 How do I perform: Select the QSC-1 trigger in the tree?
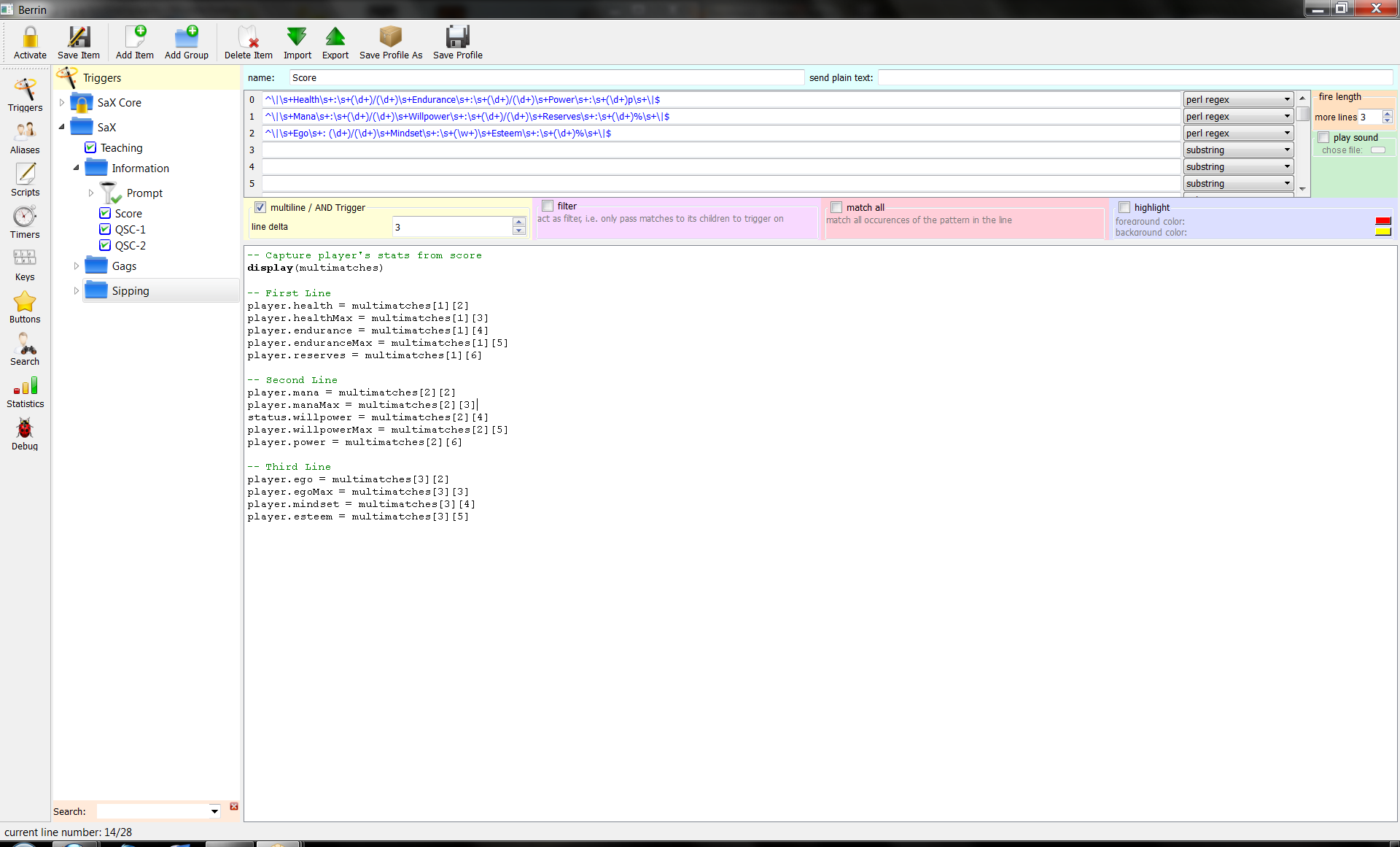coord(131,229)
